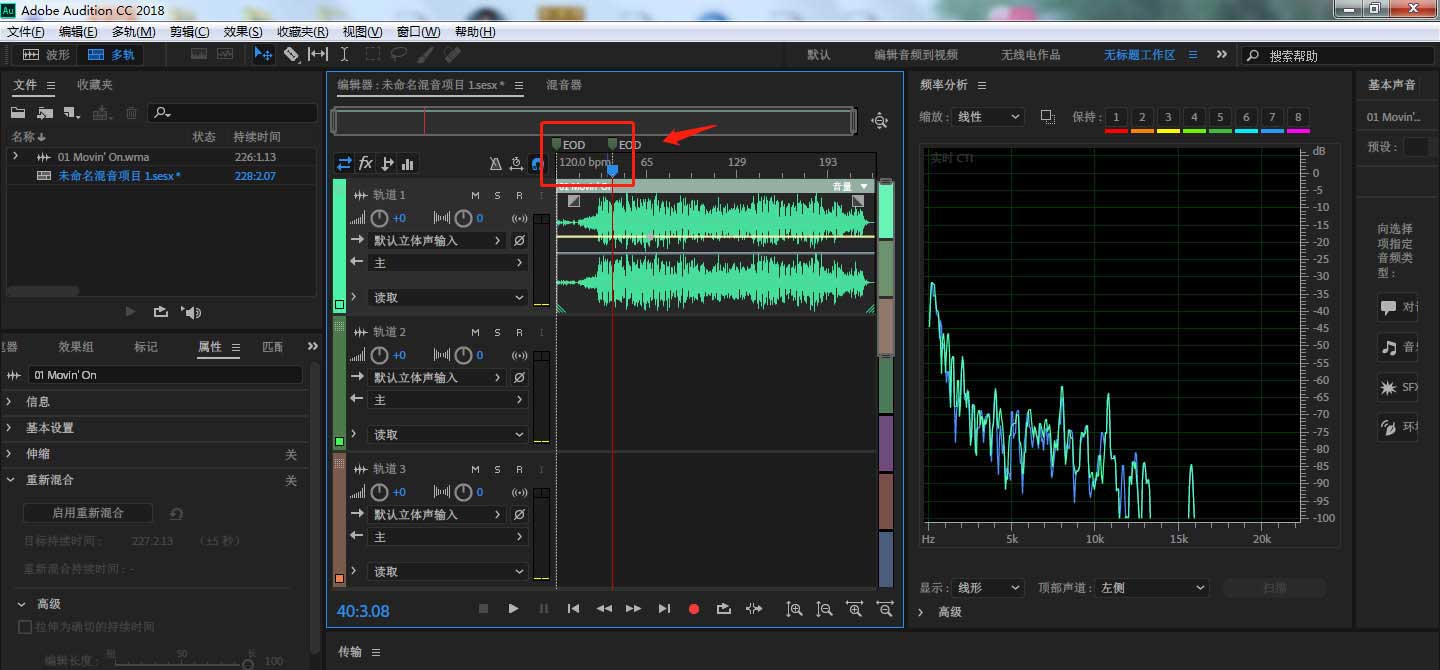Open the 缩放 scale dropdown in Frequency Analysis
Image resolution: width=1440 pixels, height=670 pixels.
point(987,117)
